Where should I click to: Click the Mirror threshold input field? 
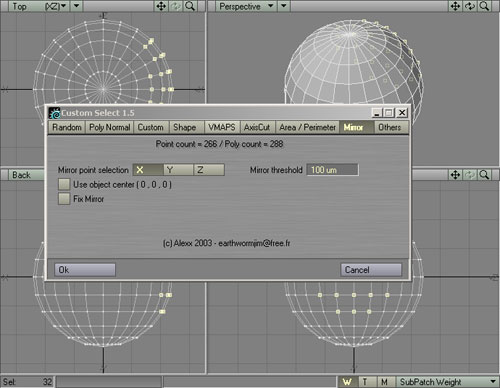click(332, 170)
